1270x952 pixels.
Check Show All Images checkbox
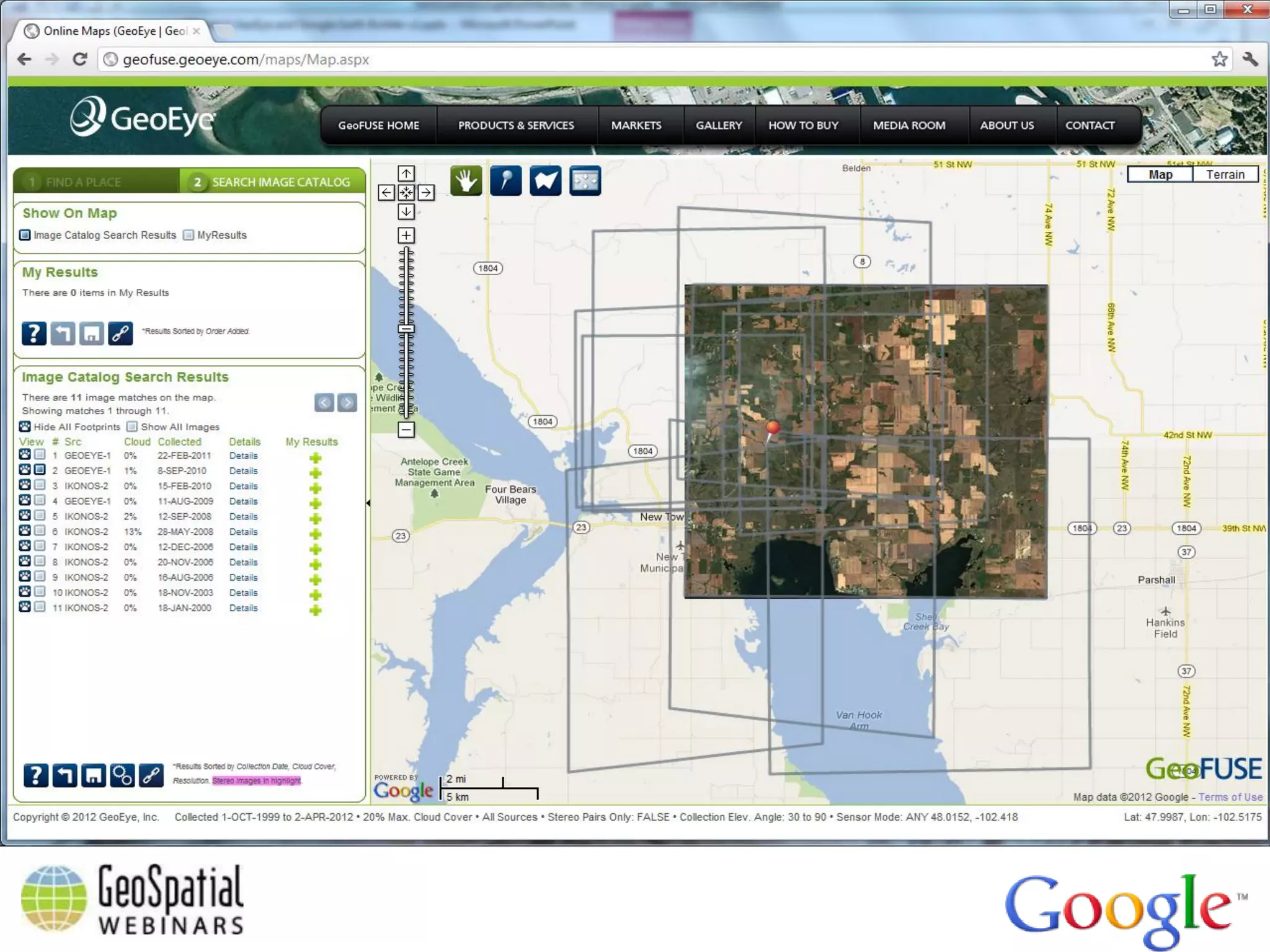click(131, 426)
